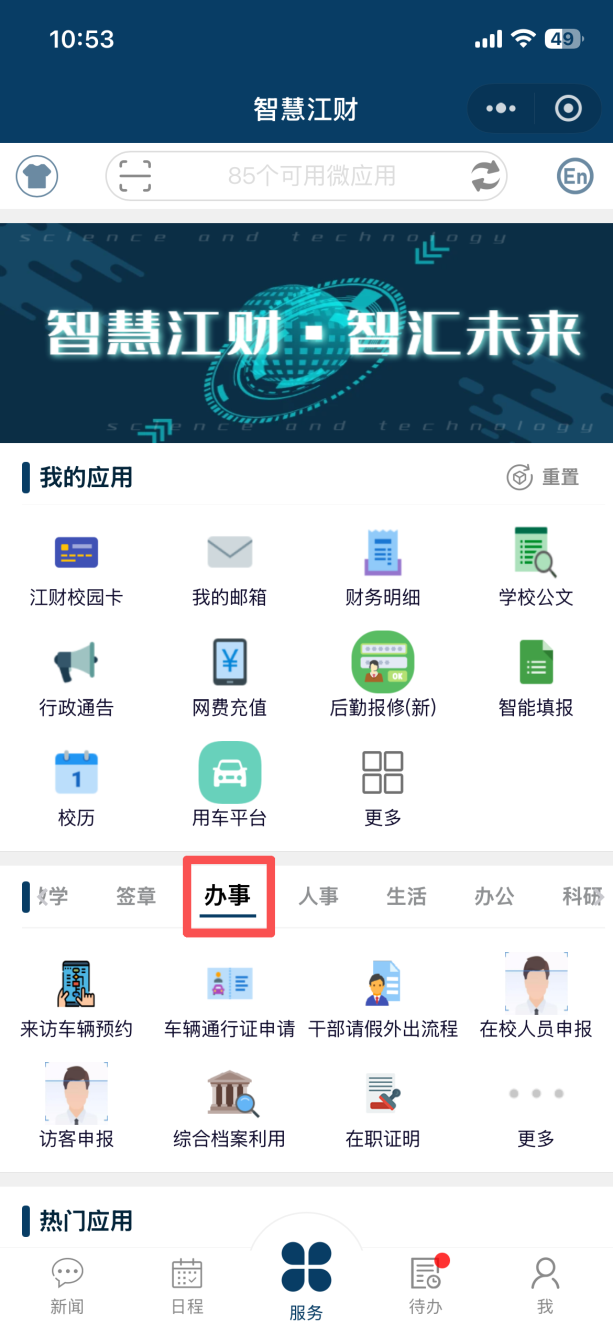Image resolution: width=613 pixels, height=1326 pixels.
Task: Open the 江财校园卡 campus card app
Action: [x=76, y=552]
